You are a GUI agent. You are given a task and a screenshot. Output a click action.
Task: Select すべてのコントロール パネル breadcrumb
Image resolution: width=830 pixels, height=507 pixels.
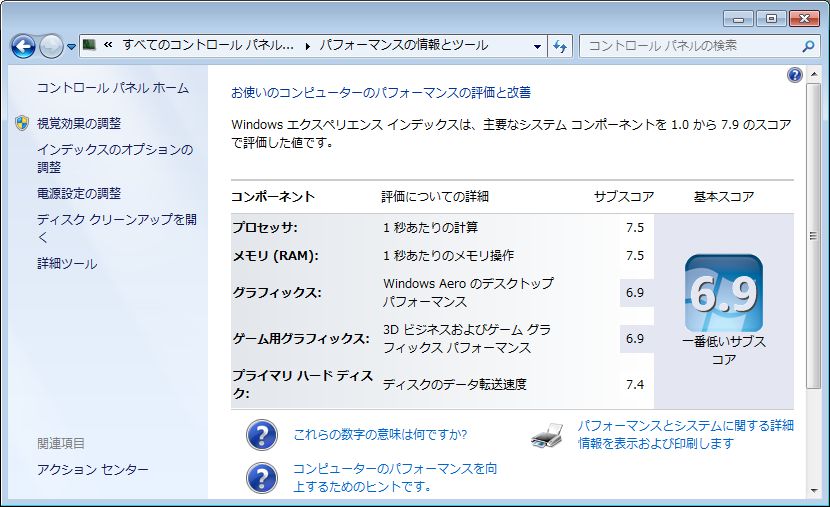tap(208, 46)
